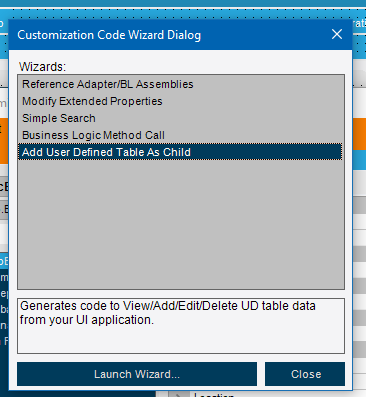Click the empty area below the wizard list

click(x=181, y=223)
